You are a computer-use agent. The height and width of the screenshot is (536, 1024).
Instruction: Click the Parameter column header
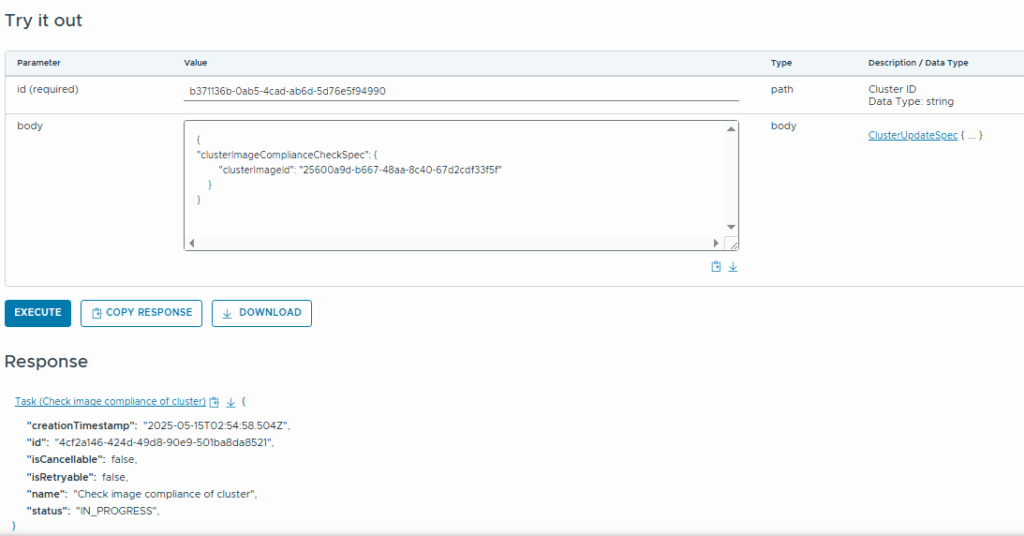39,63
